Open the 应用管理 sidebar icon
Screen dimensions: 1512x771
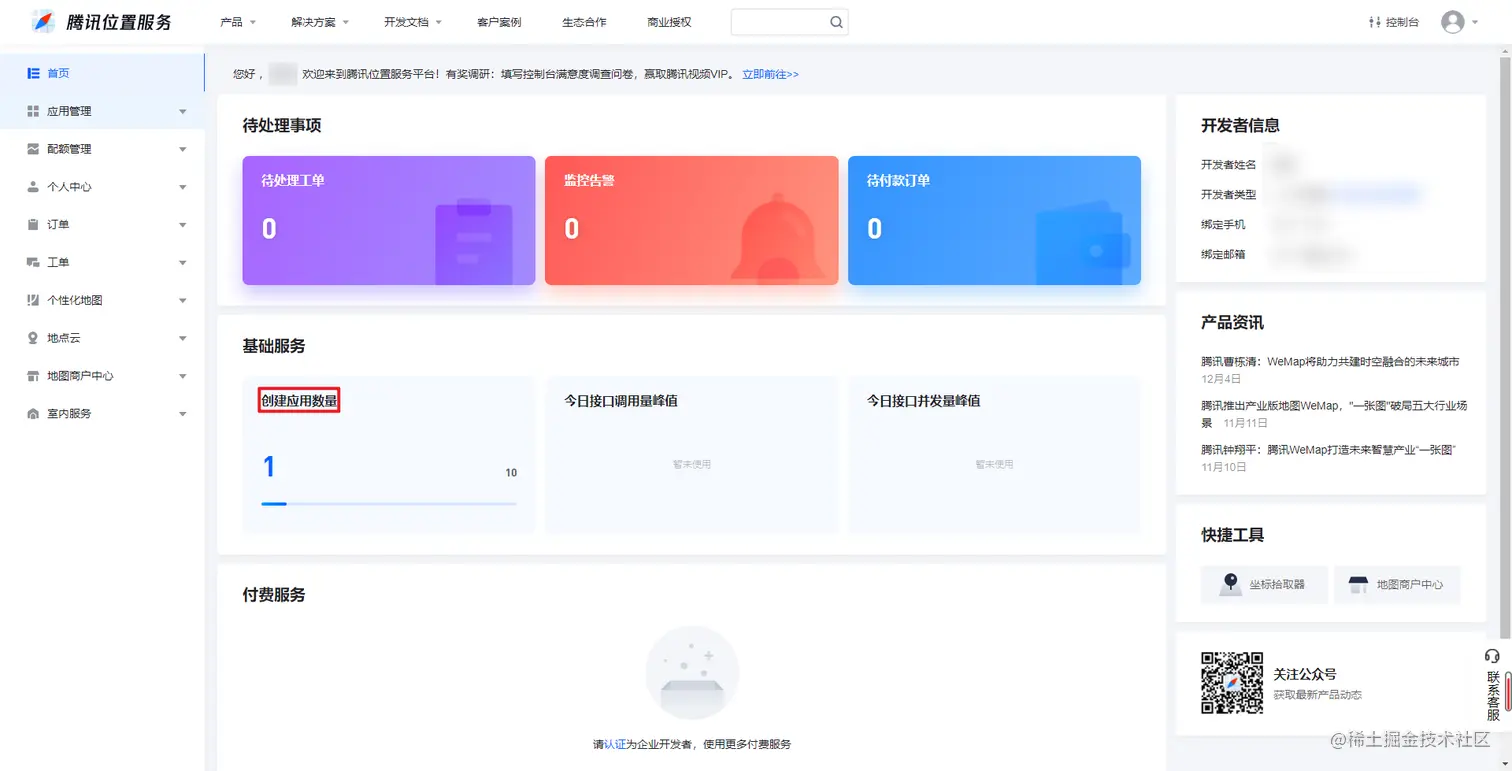pyautogui.click(x=31, y=110)
